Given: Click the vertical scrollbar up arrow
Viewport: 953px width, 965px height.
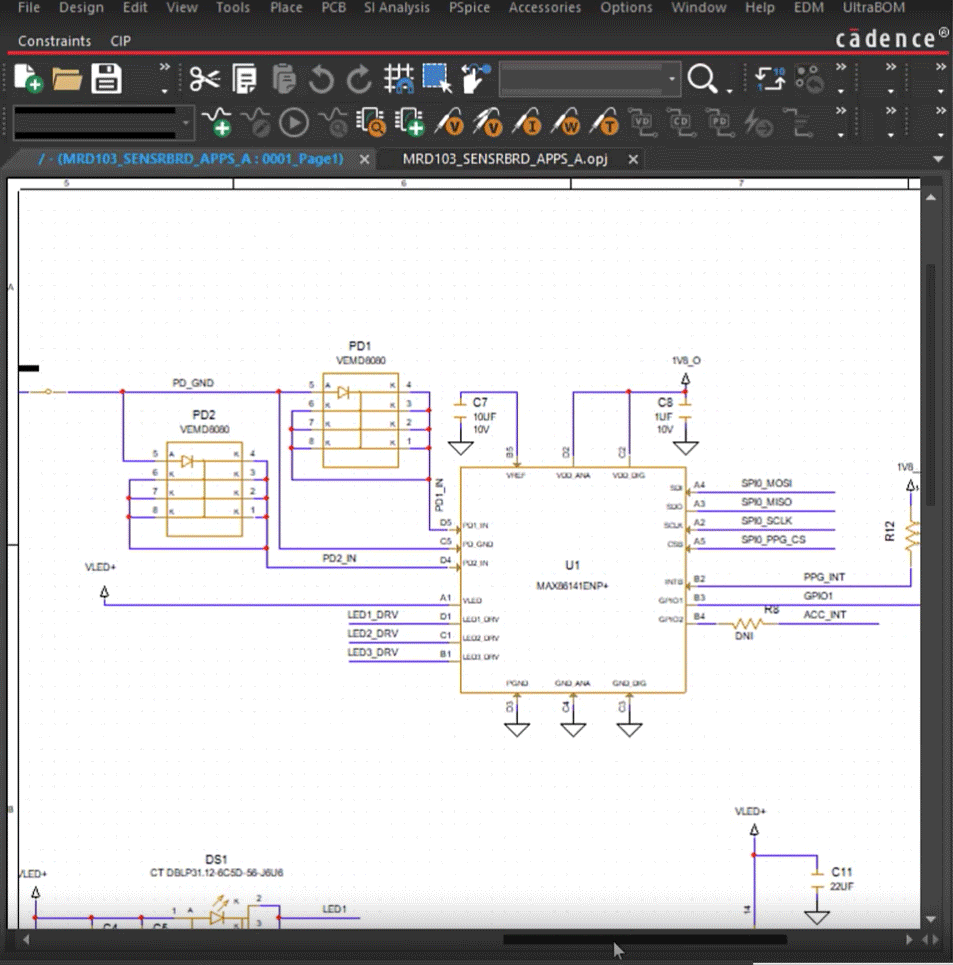Looking at the screenshot, I should click(x=931, y=198).
